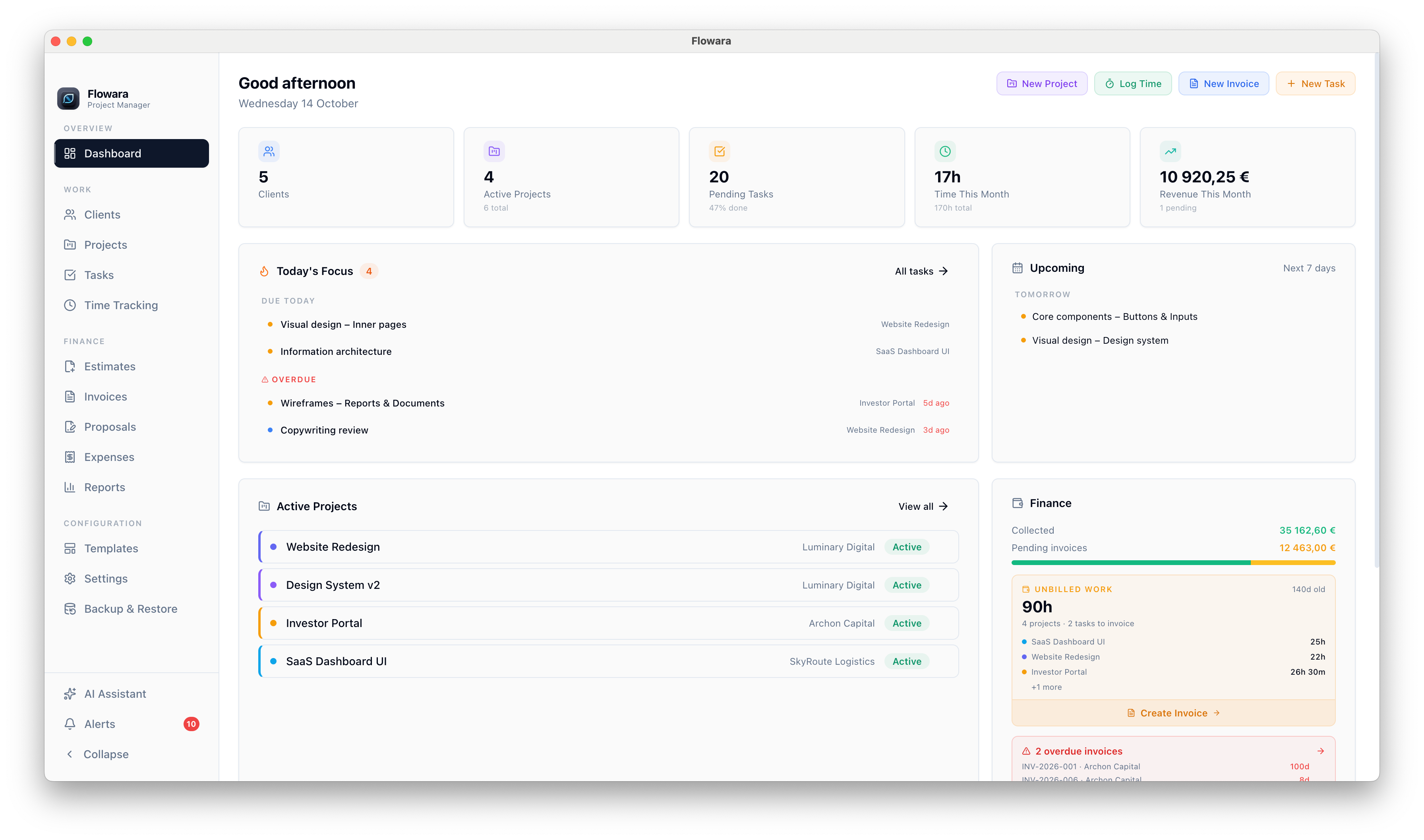Click the Flowara app logo icon

[x=68, y=99]
